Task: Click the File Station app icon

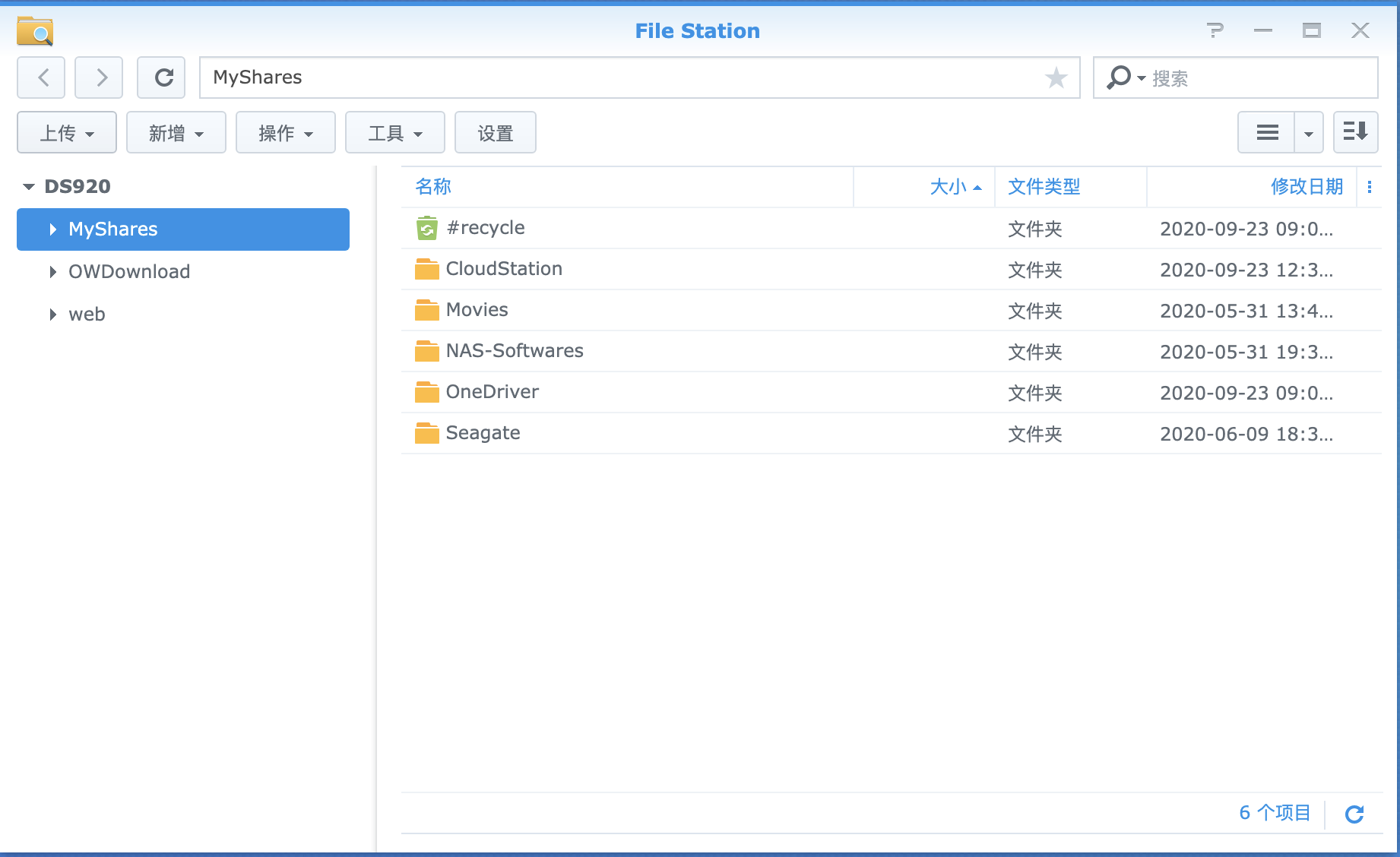Action: click(x=35, y=31)
